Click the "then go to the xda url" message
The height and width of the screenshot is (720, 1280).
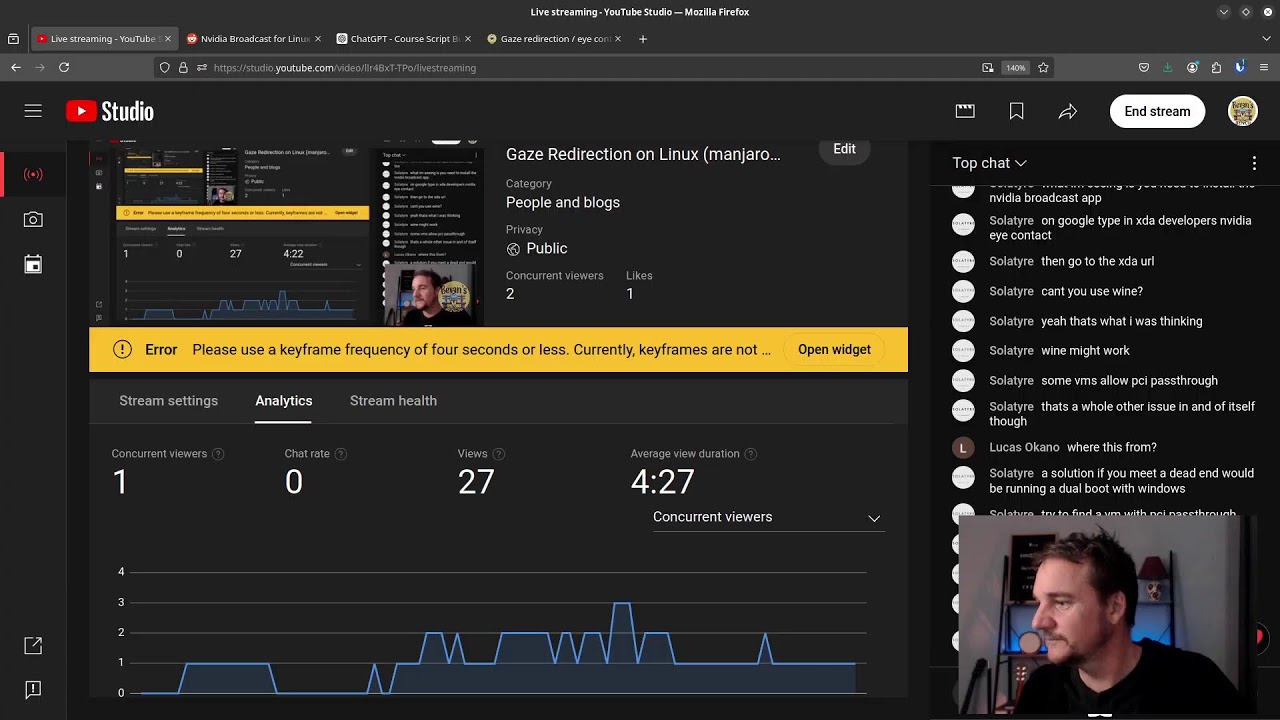(1097, 261)
